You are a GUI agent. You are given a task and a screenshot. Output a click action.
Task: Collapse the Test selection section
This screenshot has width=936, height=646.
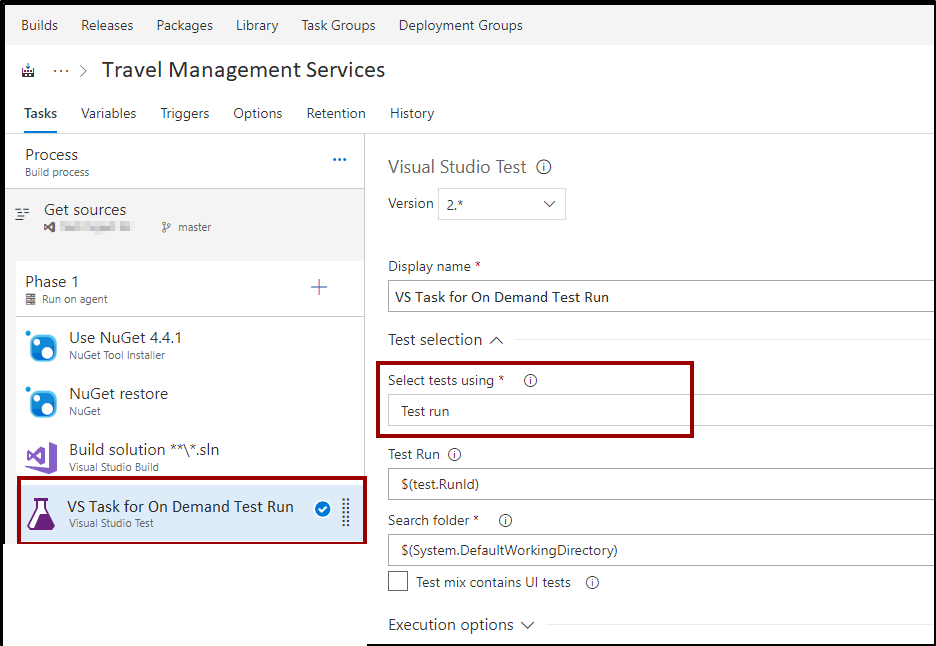pos(496,340)
